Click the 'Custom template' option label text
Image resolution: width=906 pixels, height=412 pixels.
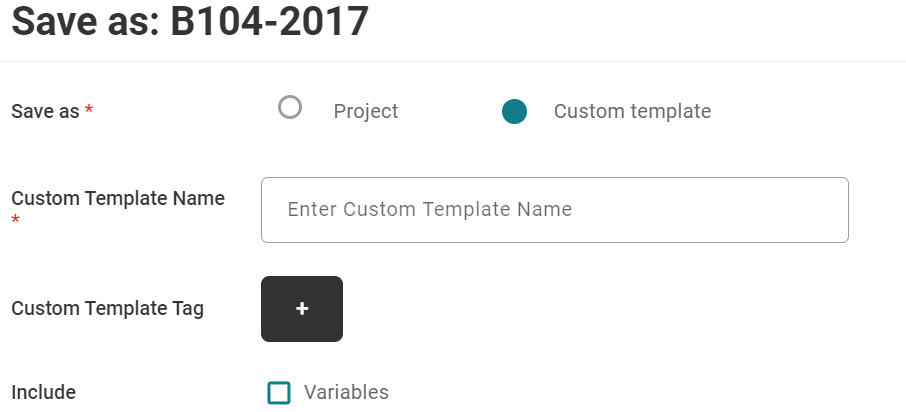(x=632, y=111)
